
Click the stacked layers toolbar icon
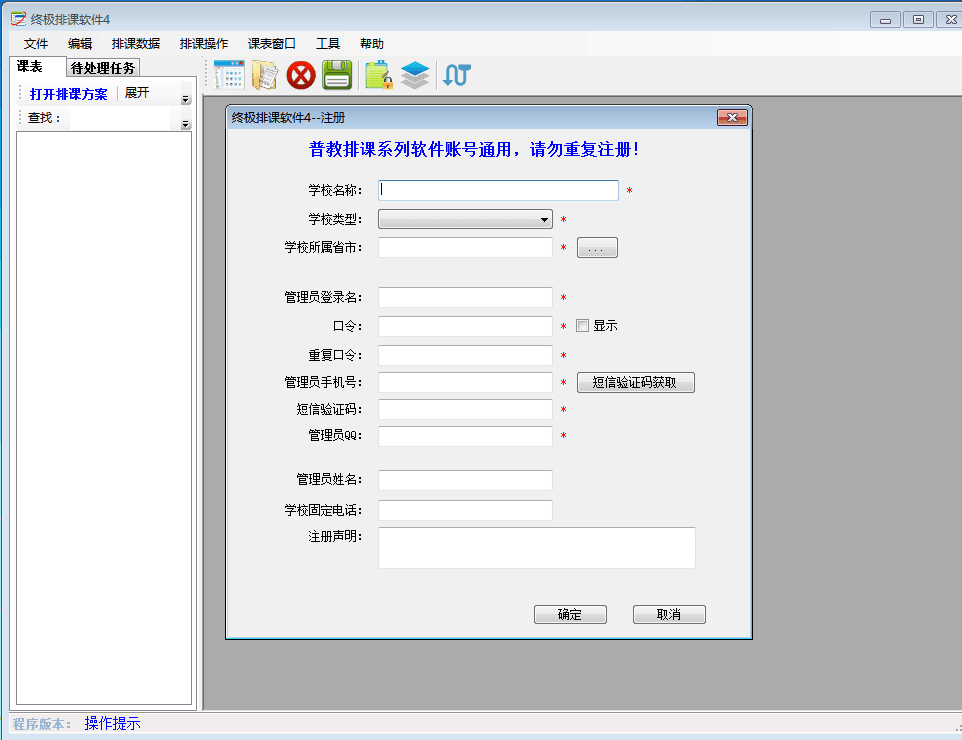414,75
